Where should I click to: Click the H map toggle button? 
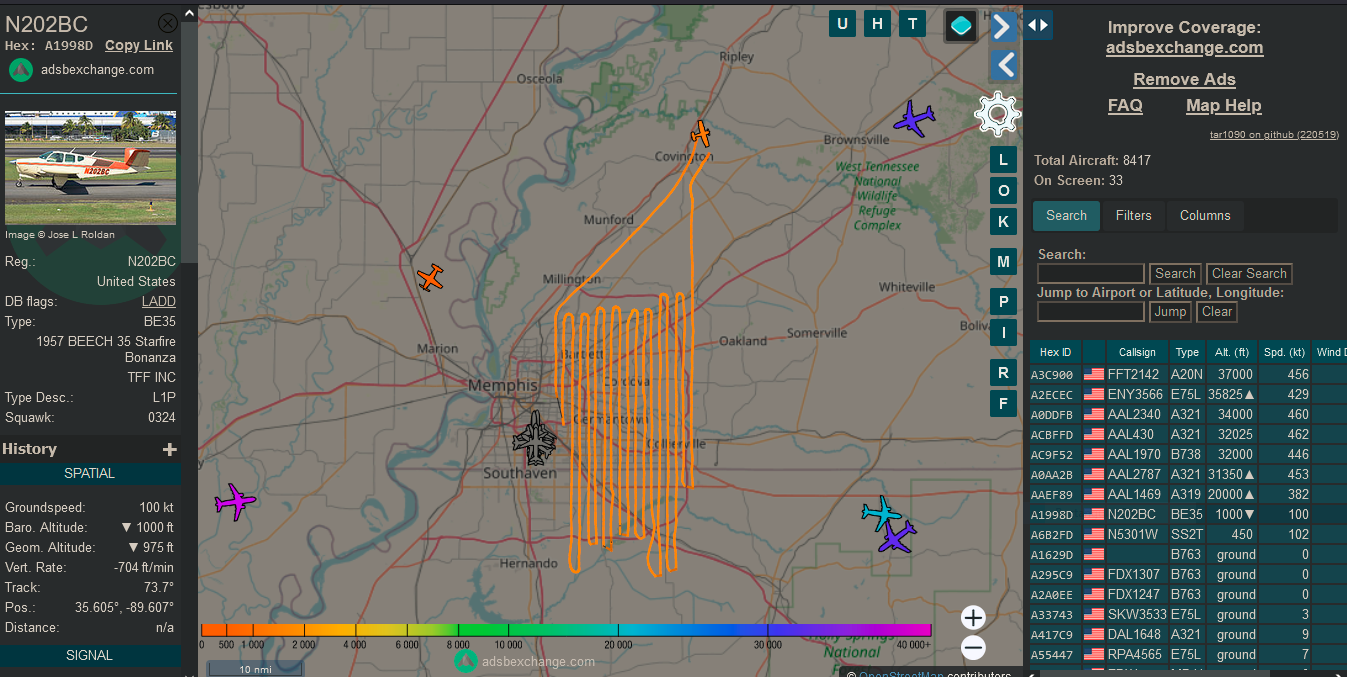point(877,24)
